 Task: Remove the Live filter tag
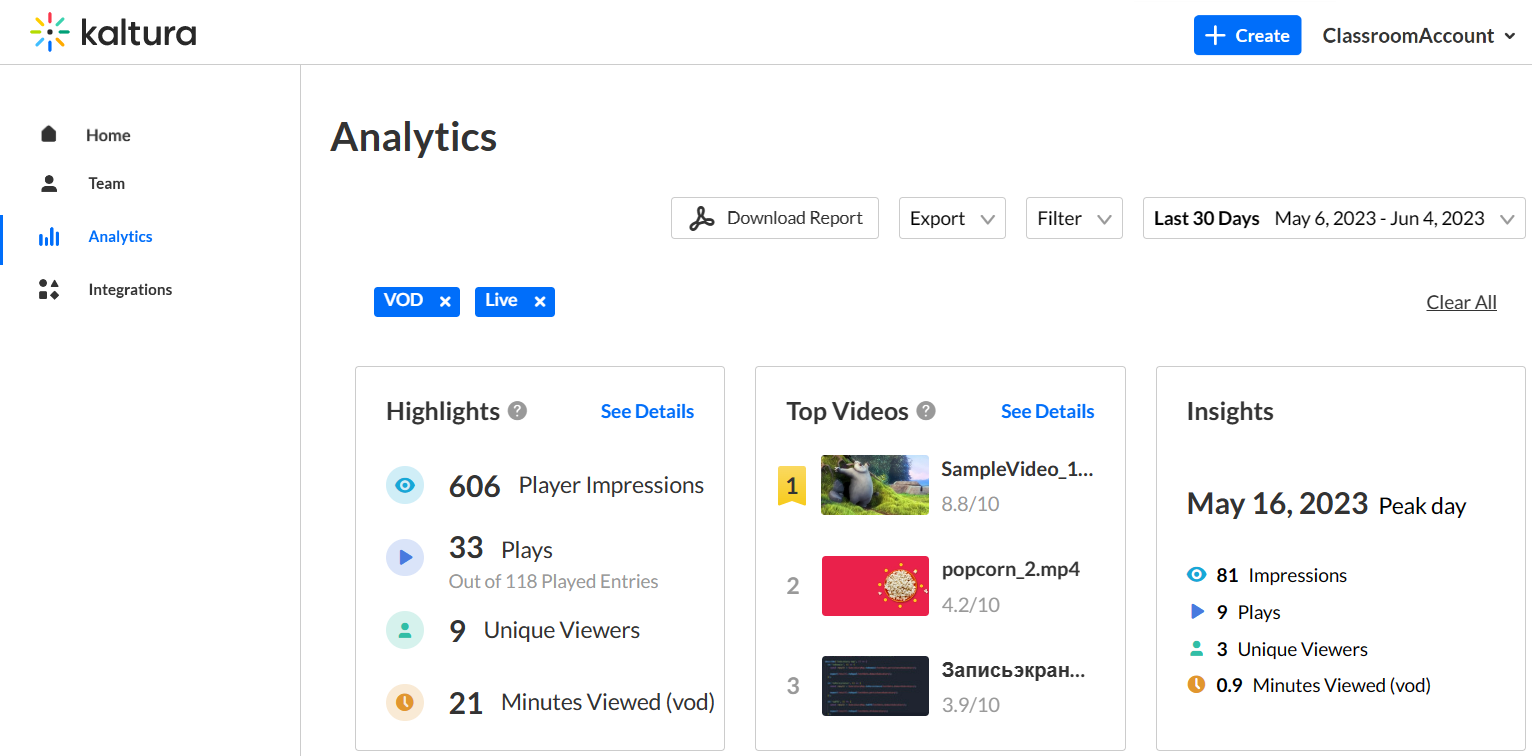540,302
